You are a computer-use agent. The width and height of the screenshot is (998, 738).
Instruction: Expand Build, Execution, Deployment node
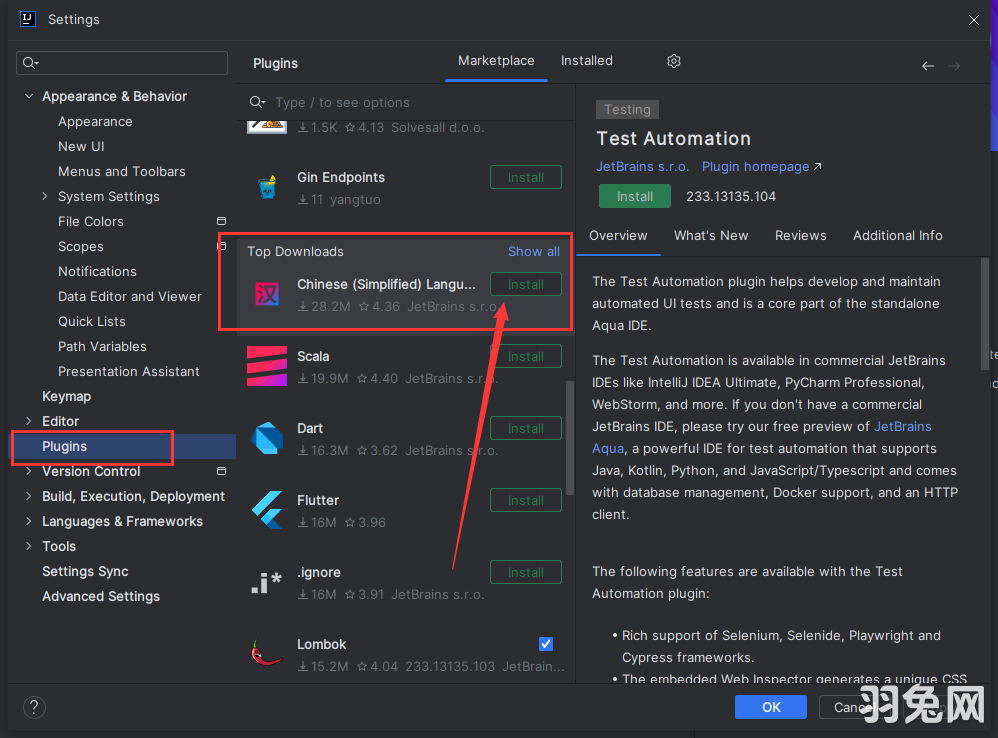point(29,496)
